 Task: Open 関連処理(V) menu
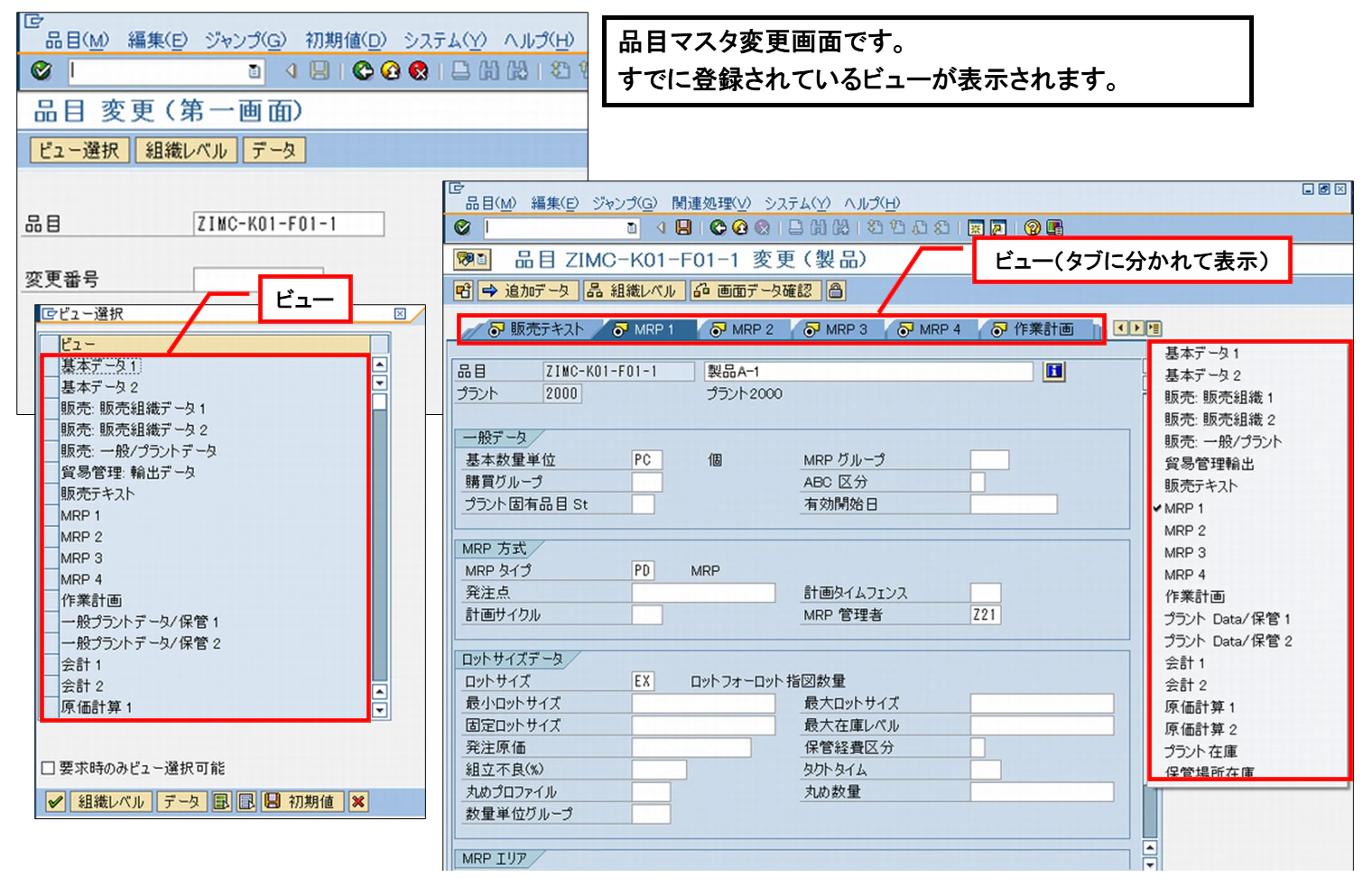pos(711,203)
